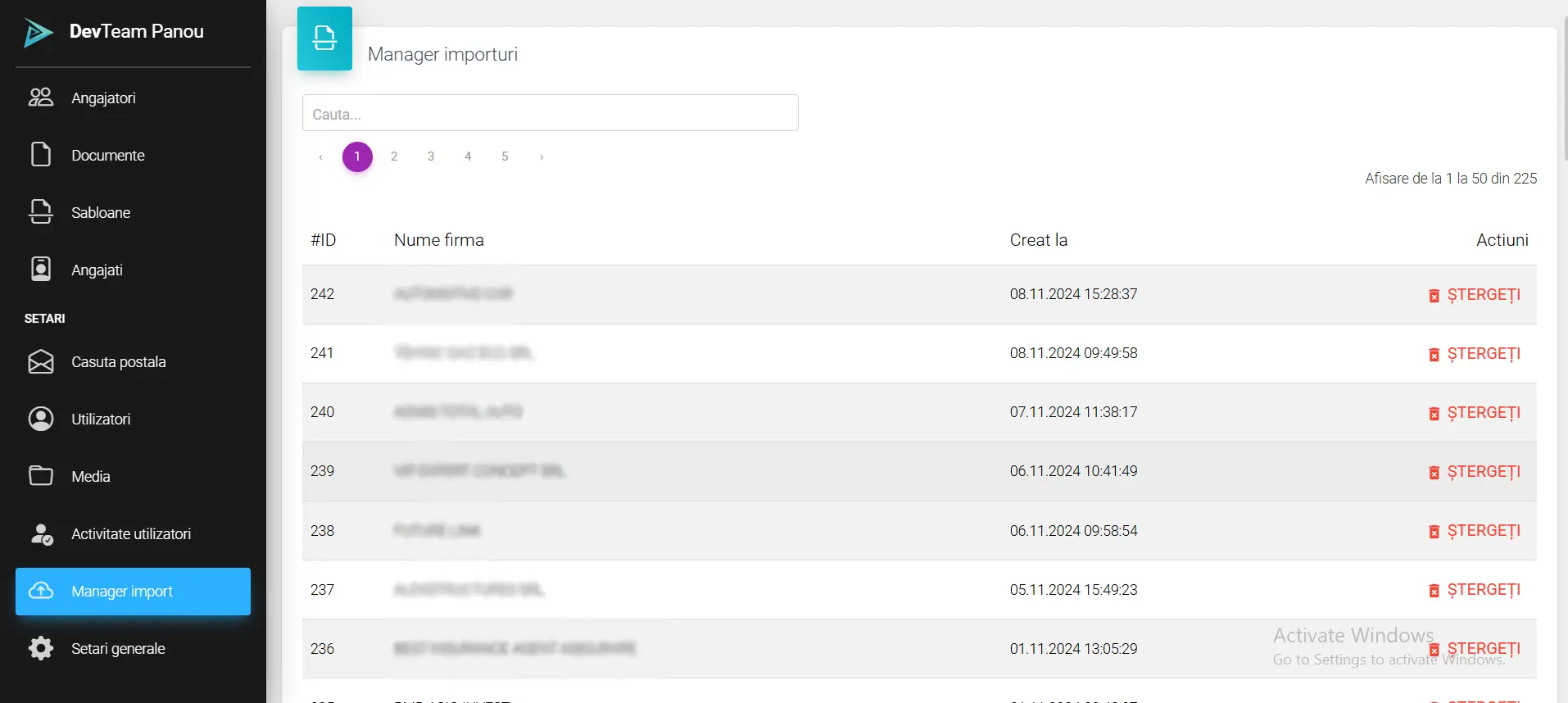Image resolution: width=1568 pixels, height=703 pixels.
Task: Delete import 240 with ȘTERGEȚI
Action: pyautogui.click(x=1483, y=413)
